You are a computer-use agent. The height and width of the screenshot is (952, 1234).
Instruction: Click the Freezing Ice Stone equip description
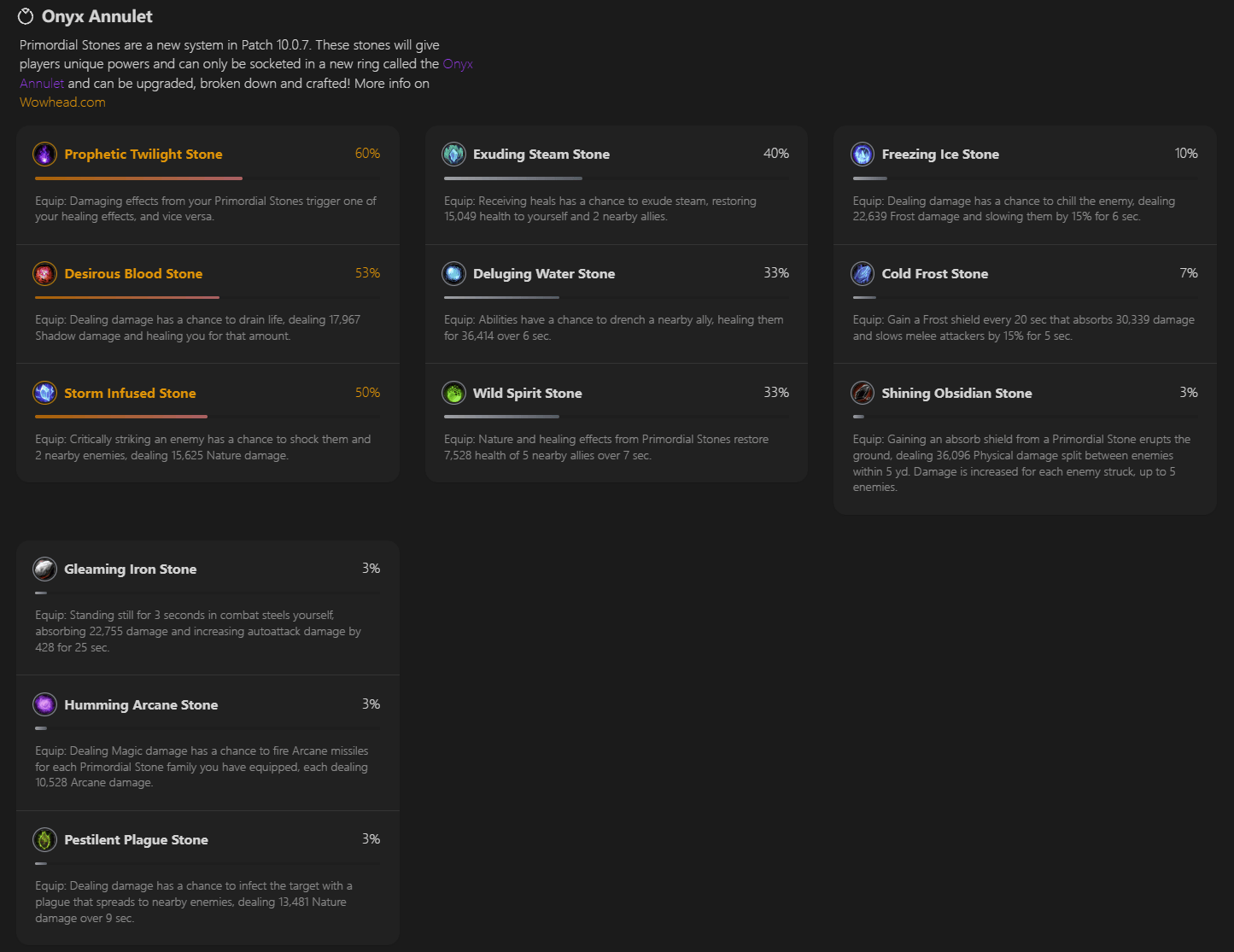1015,209
